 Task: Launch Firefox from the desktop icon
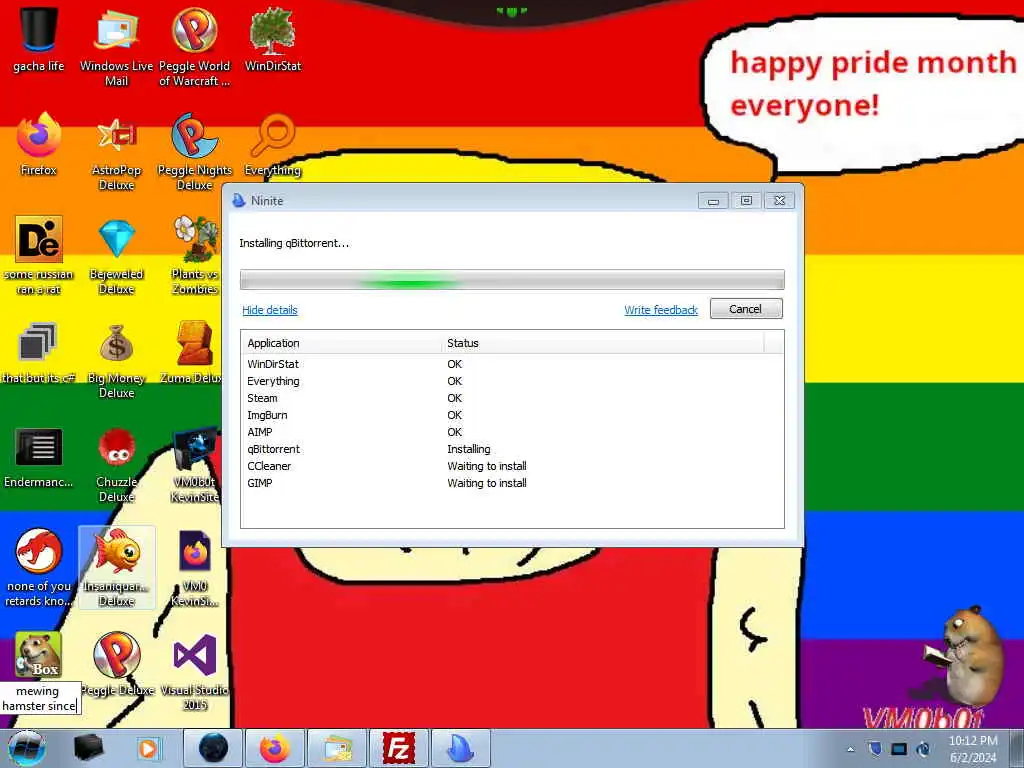(39, 145)
